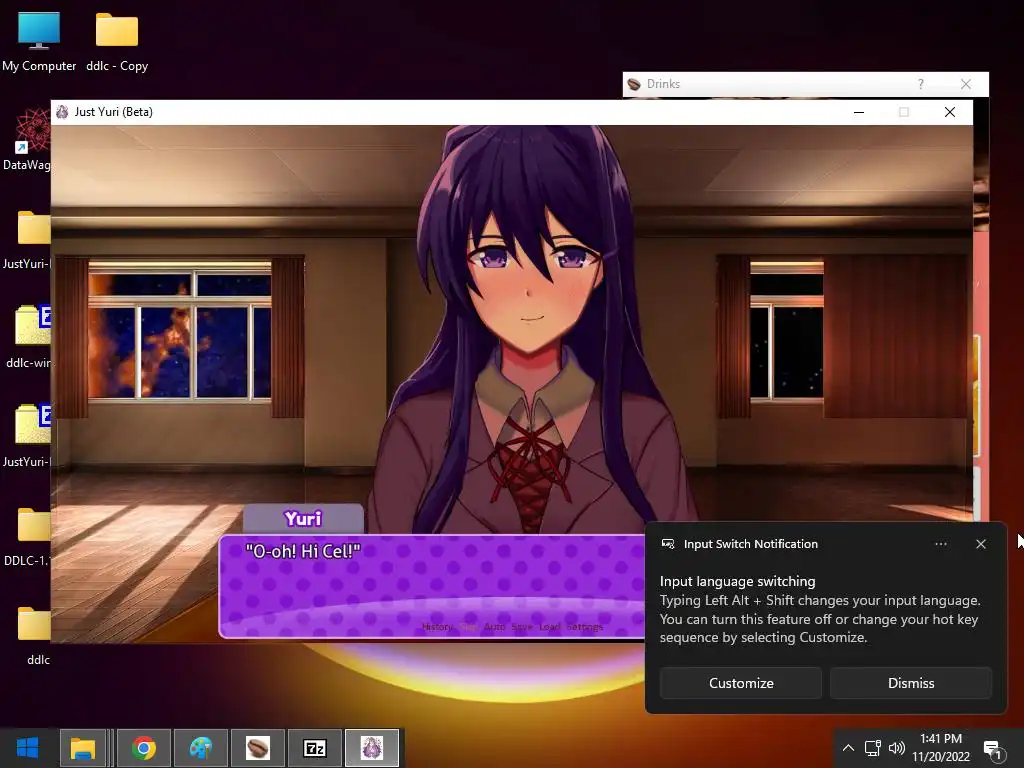The height and width of the screenshot is (768, 1024).
Task: Close the Just Yuri (Beta) window
Action: 950,112
